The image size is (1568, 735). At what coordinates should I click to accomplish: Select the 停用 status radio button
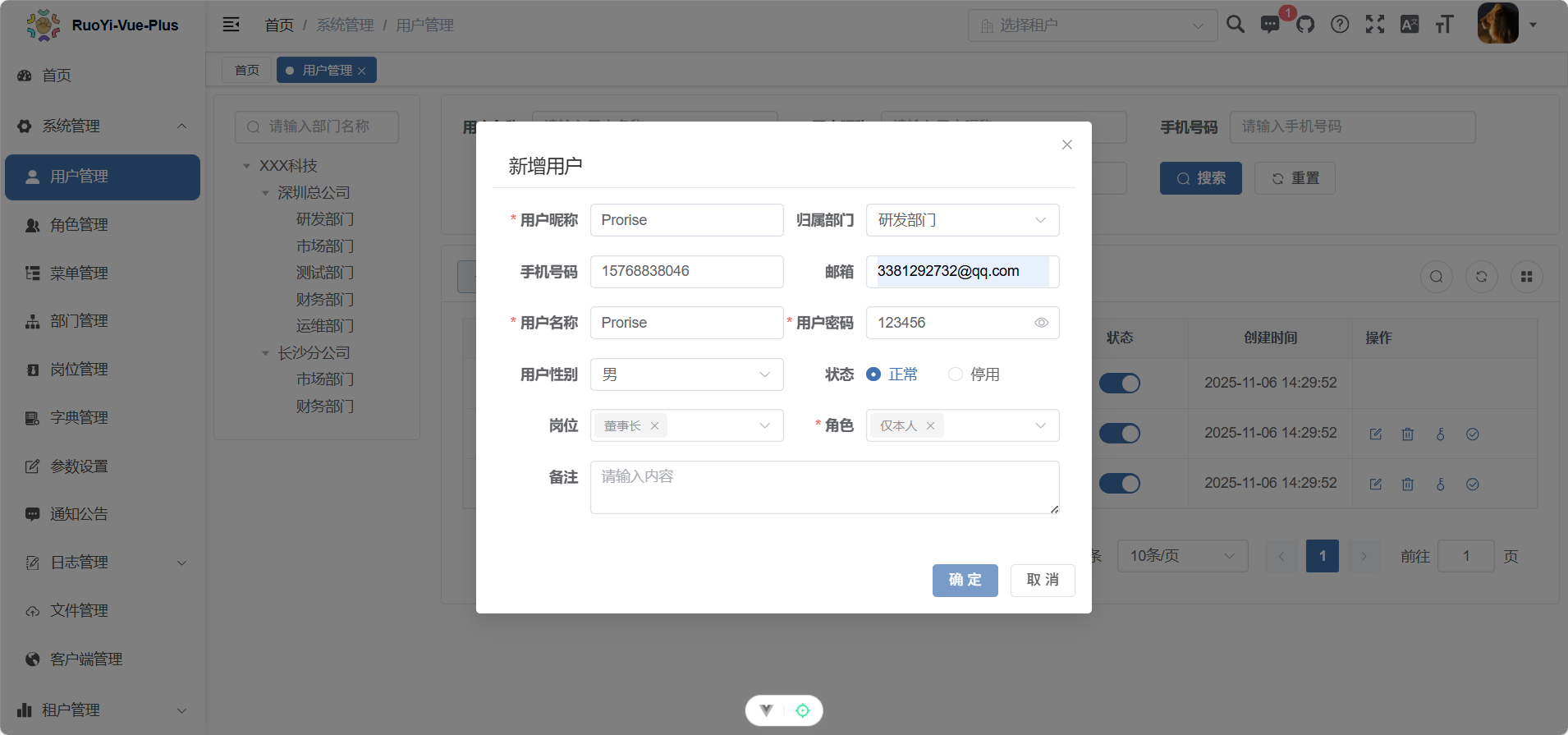coord(956,374)
